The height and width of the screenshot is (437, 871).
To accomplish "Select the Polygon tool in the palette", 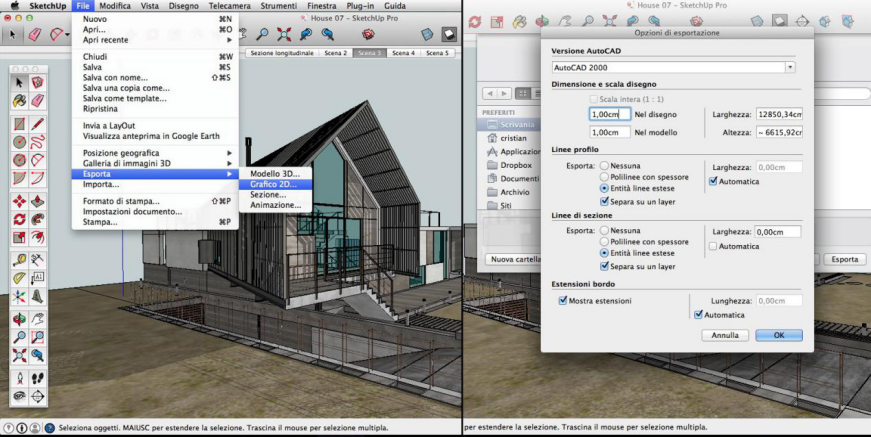I will [x=19, y=160].
